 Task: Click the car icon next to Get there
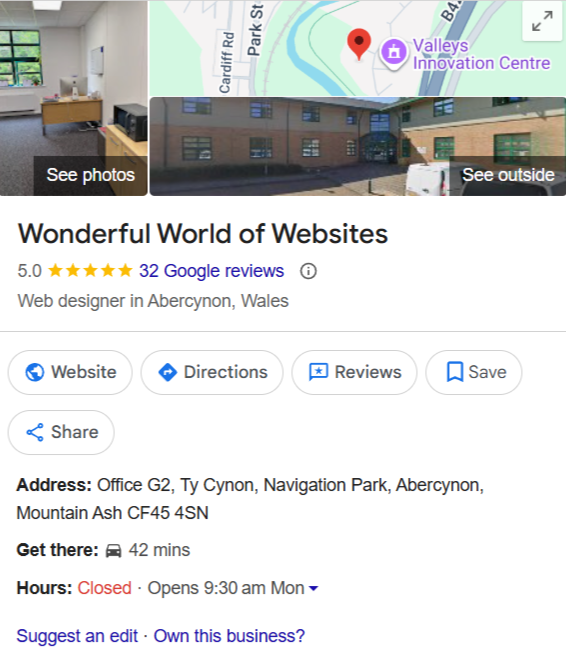(x=113, y=550)
